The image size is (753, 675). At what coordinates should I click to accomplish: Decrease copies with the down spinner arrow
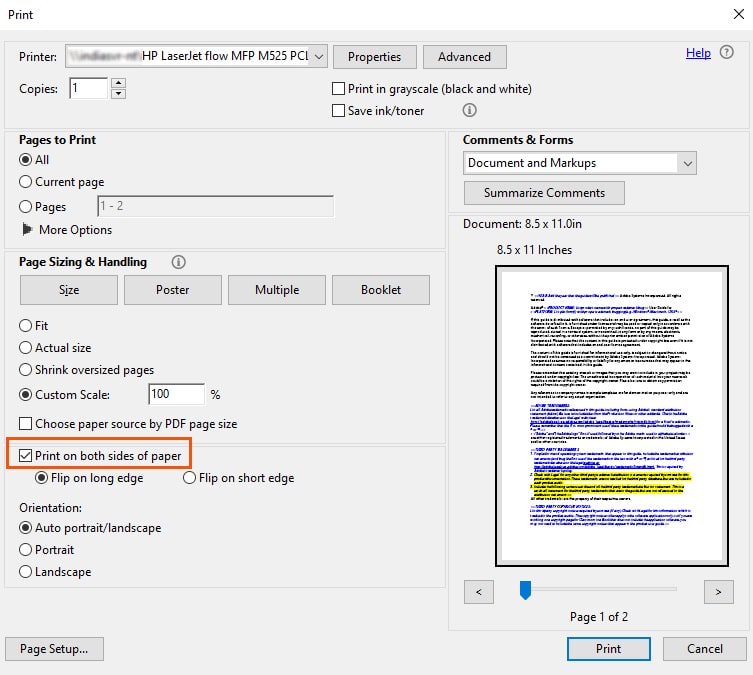pos(118,94)
